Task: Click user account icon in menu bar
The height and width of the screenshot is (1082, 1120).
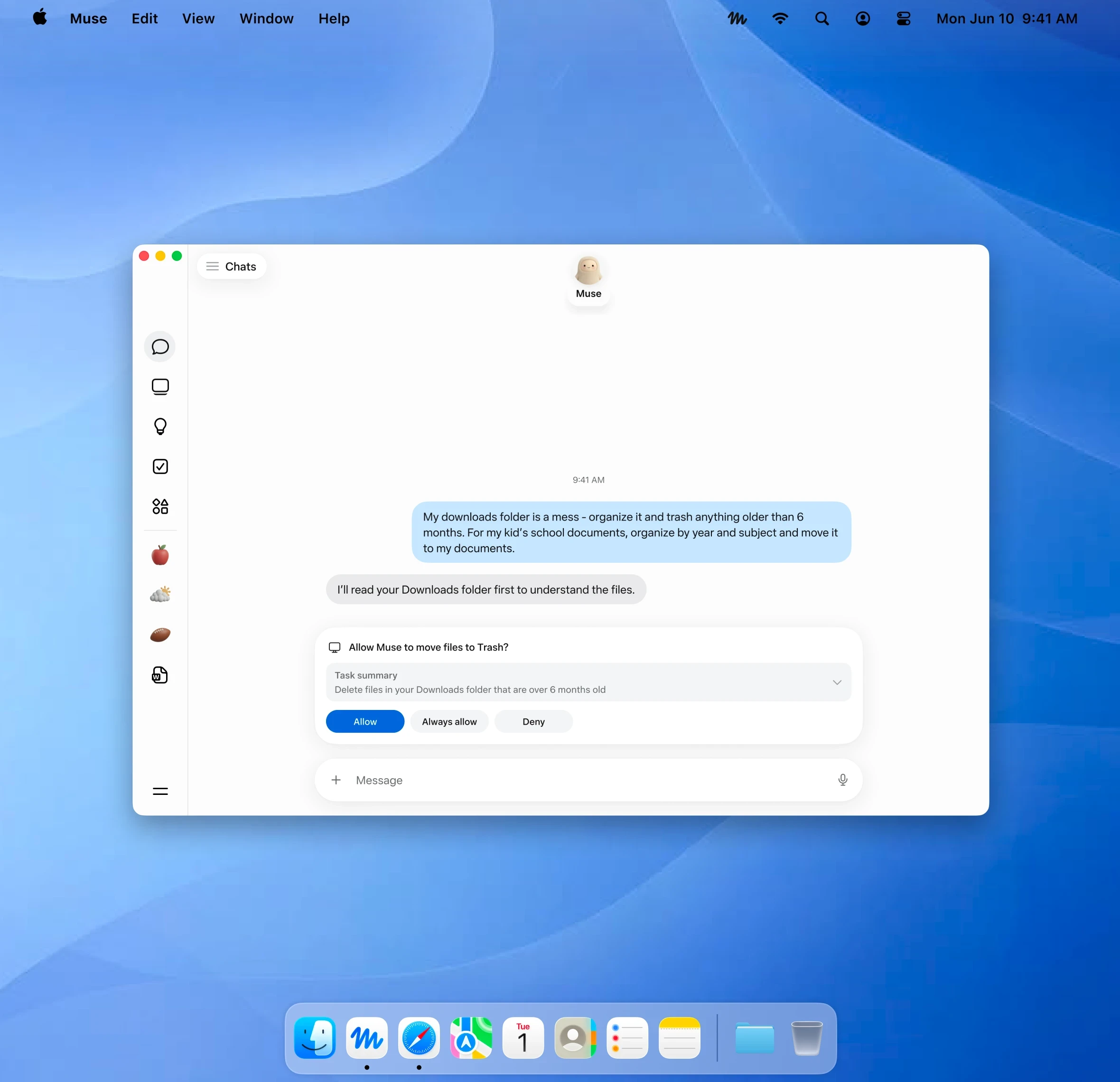Action: pos(863,19)
